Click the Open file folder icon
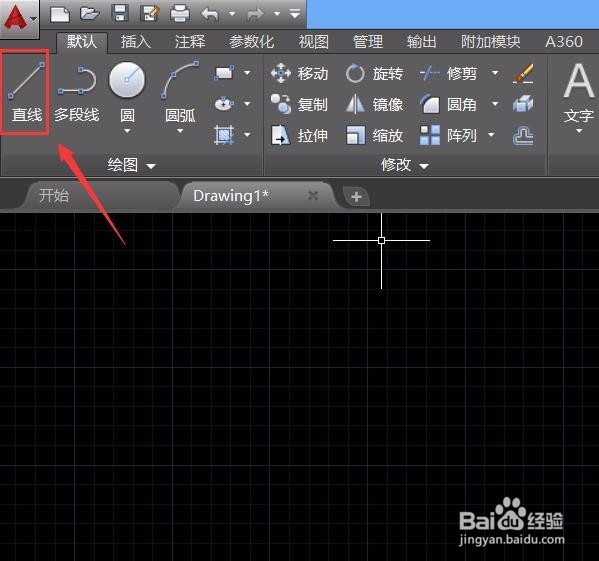The height and width of the screenshot is (561, 599). point(90,14)
